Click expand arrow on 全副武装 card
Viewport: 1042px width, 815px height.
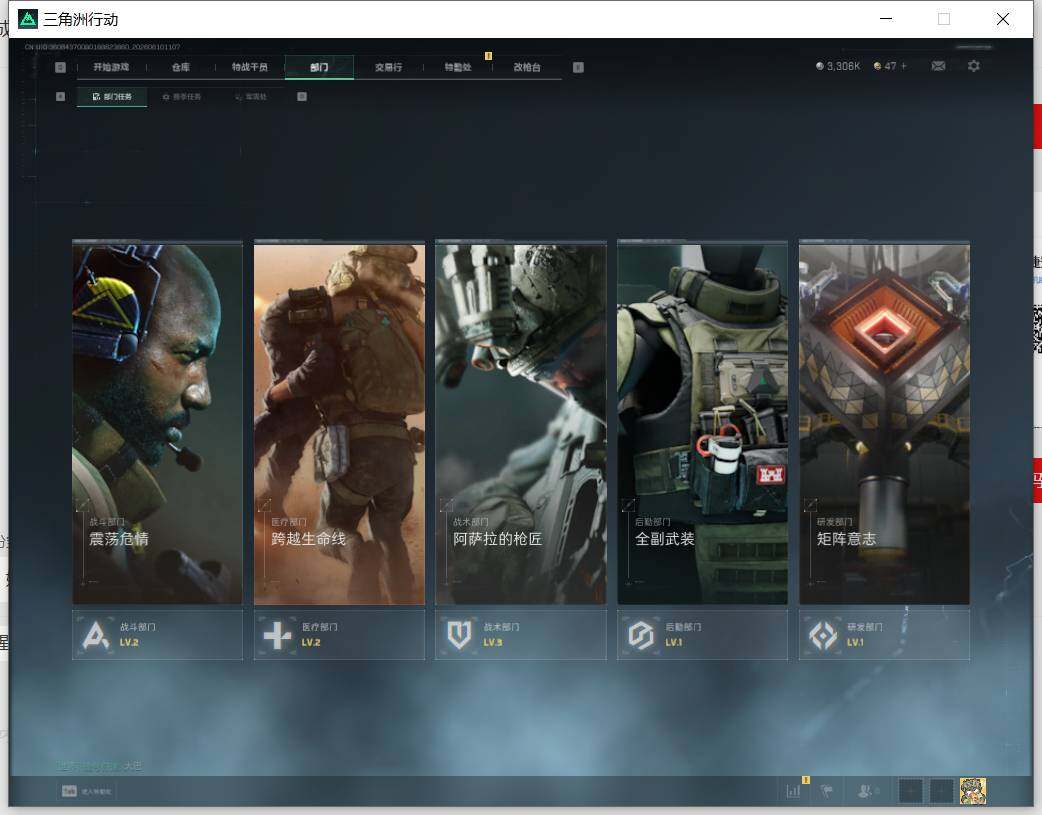coord(628,505)
